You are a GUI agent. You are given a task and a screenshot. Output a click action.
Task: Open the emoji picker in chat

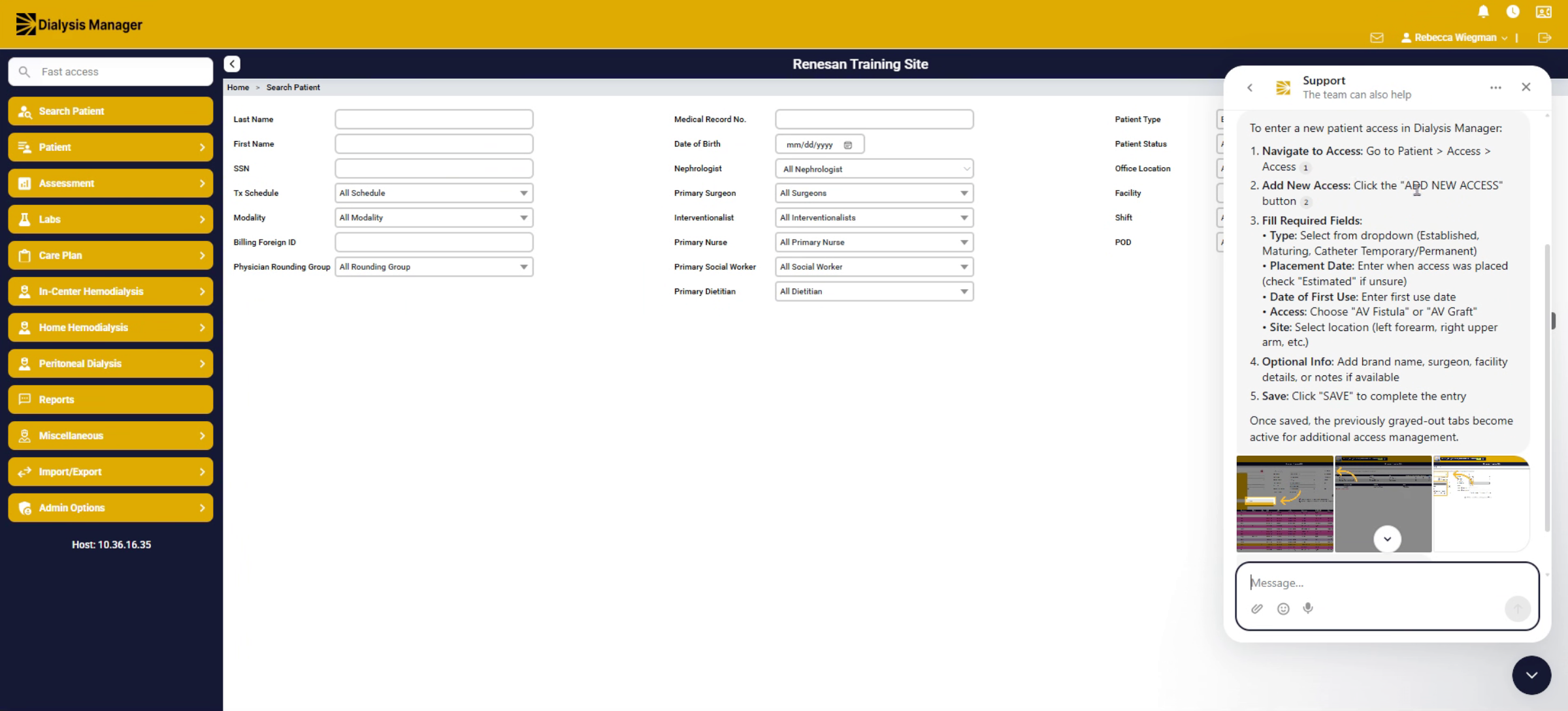1283,608
